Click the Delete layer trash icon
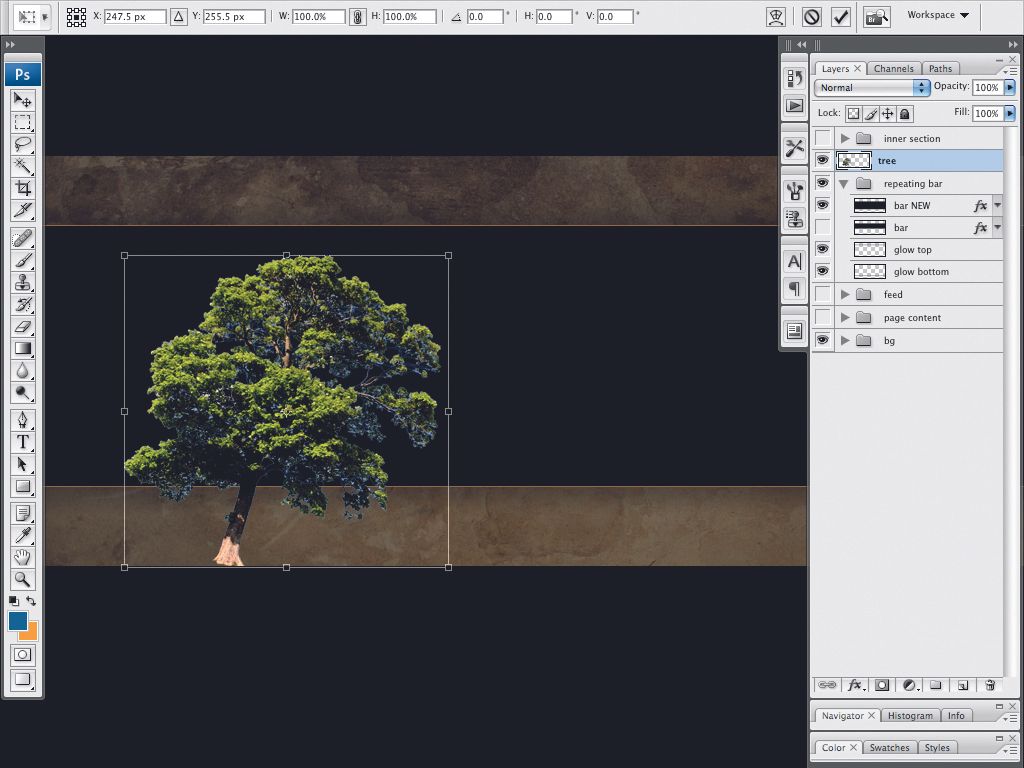Image resolution: width=1024 pixels, height=768 pixels. click(991, 685)
